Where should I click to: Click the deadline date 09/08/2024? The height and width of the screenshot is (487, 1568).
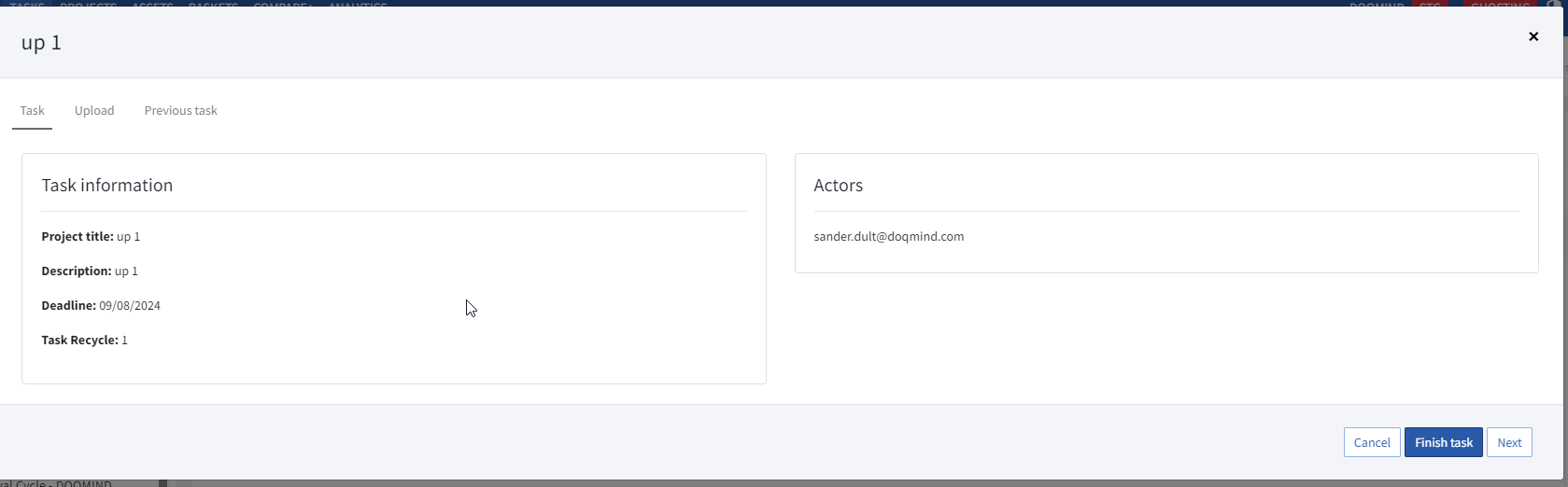[130, 305]
